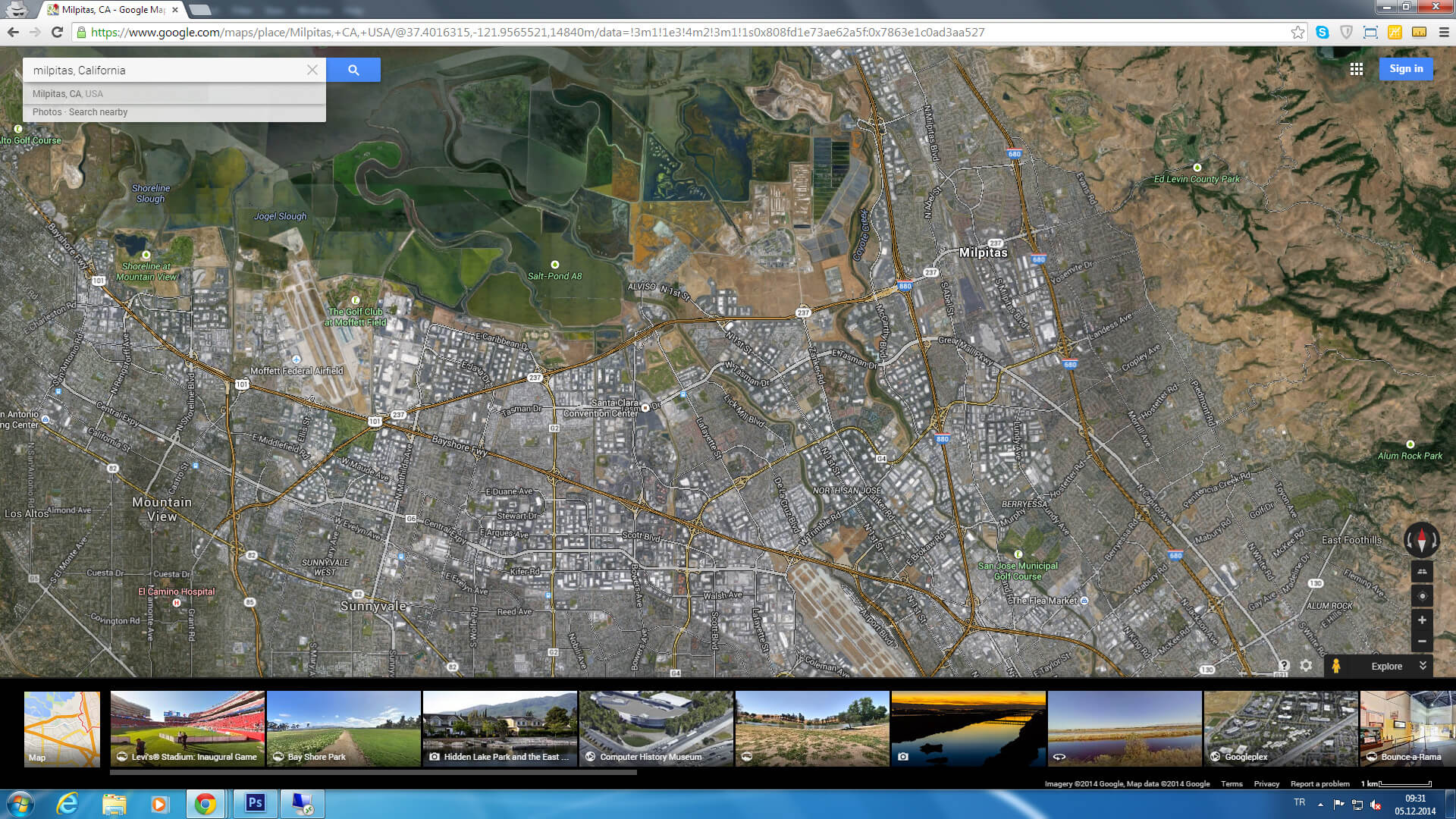This screenshot has width=1456, height=819.
Task: Select the Street View pegman
Action: click(x=1336, y=666)
